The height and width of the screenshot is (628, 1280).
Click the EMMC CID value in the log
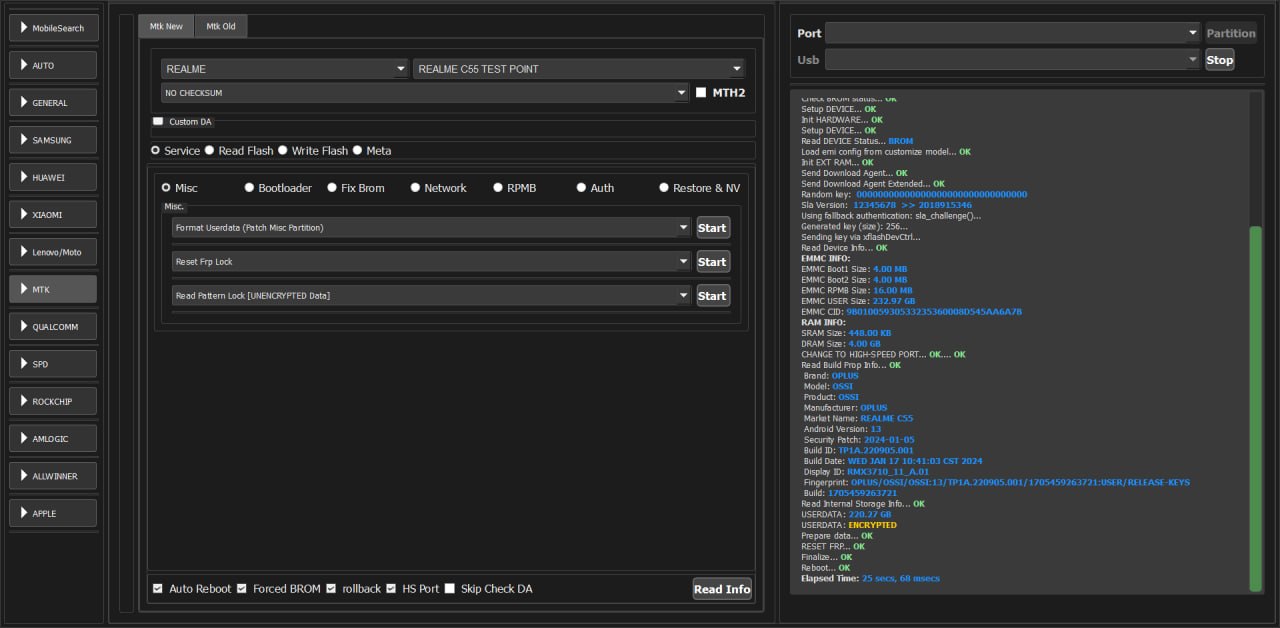[x=934, y=311]
